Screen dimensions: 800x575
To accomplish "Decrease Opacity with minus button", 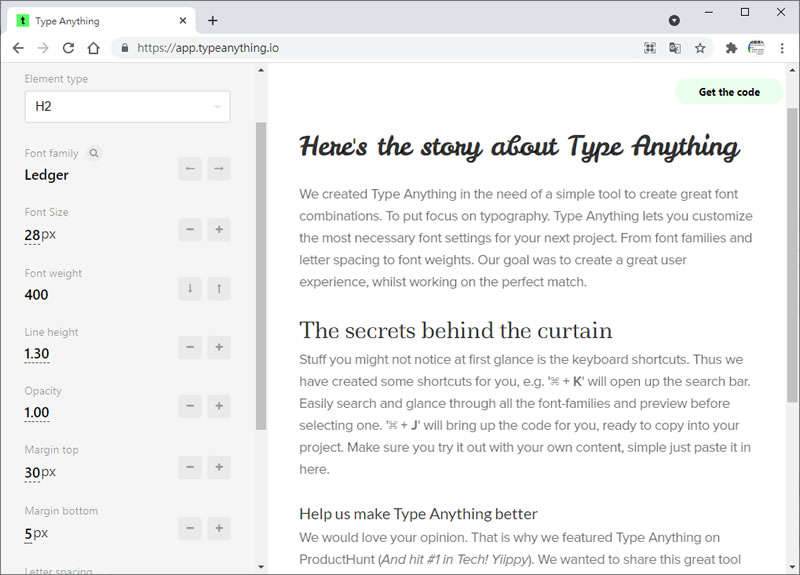I will (190, 406).
